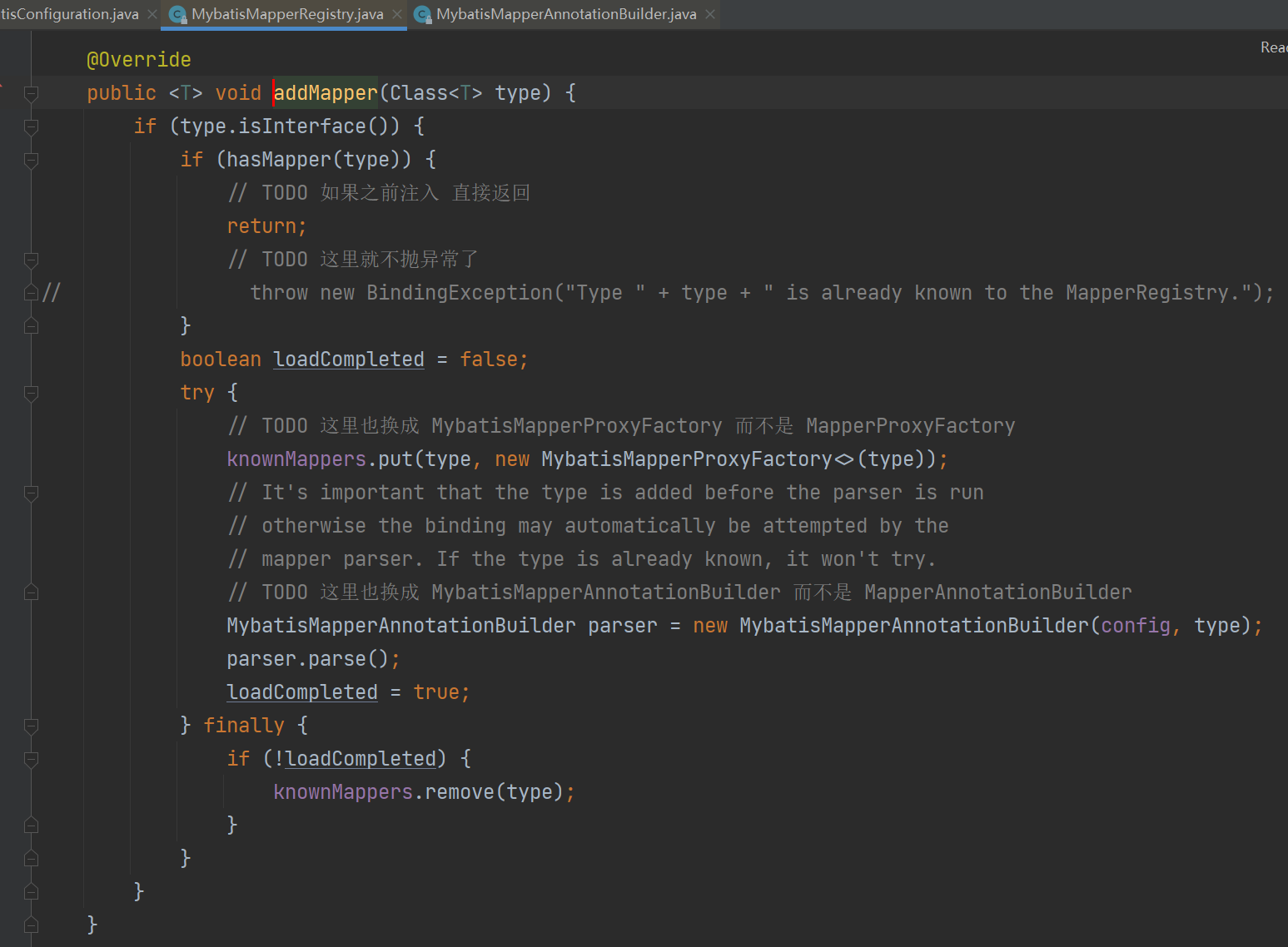1288x947 pixels.
Task: Collapse the finally block fold marker
Action: pyautogui.click(x=32, y=726)
